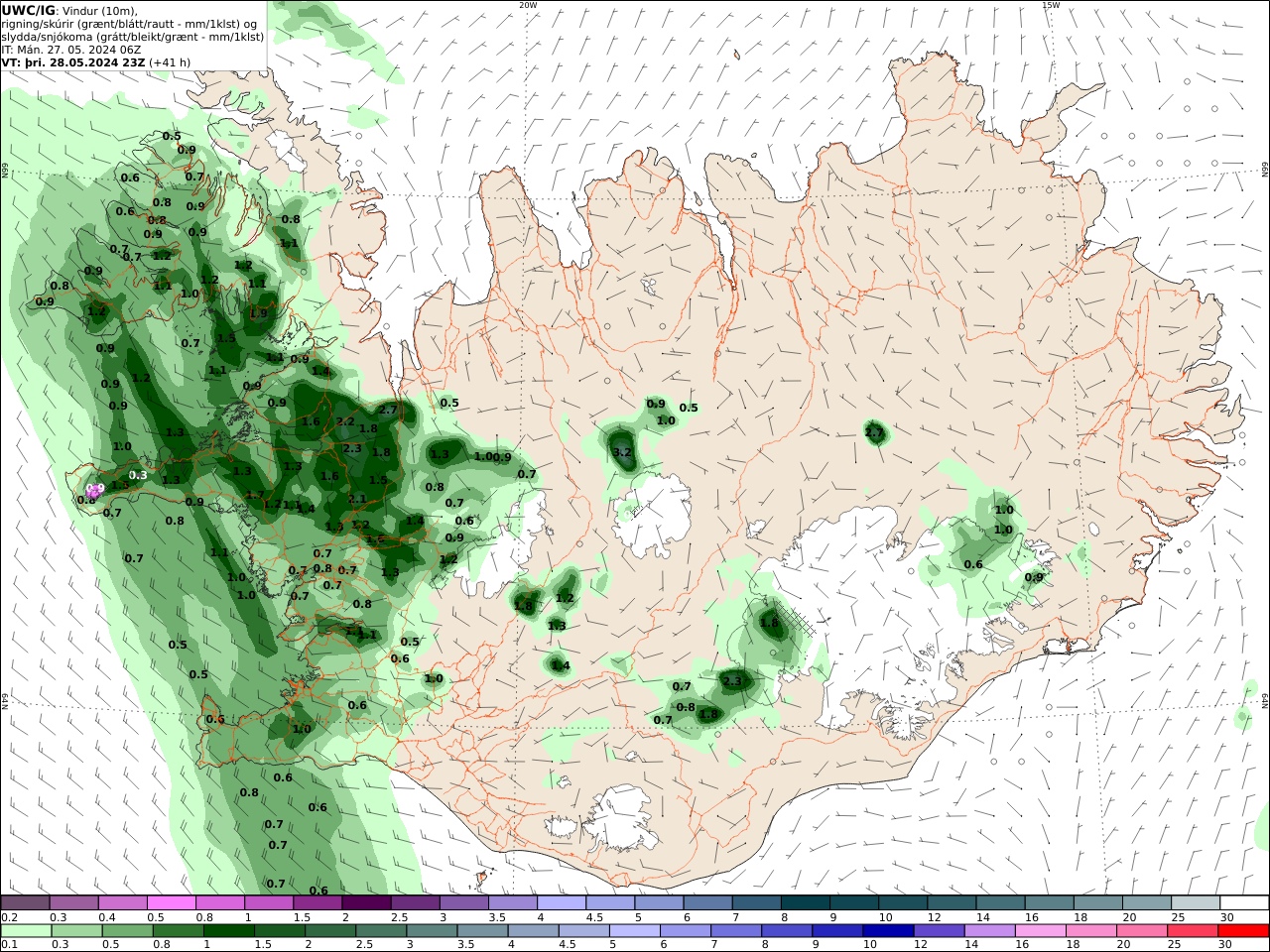Select the rain-legend swatch starting at 1 (darkest green)

(228, 931)
